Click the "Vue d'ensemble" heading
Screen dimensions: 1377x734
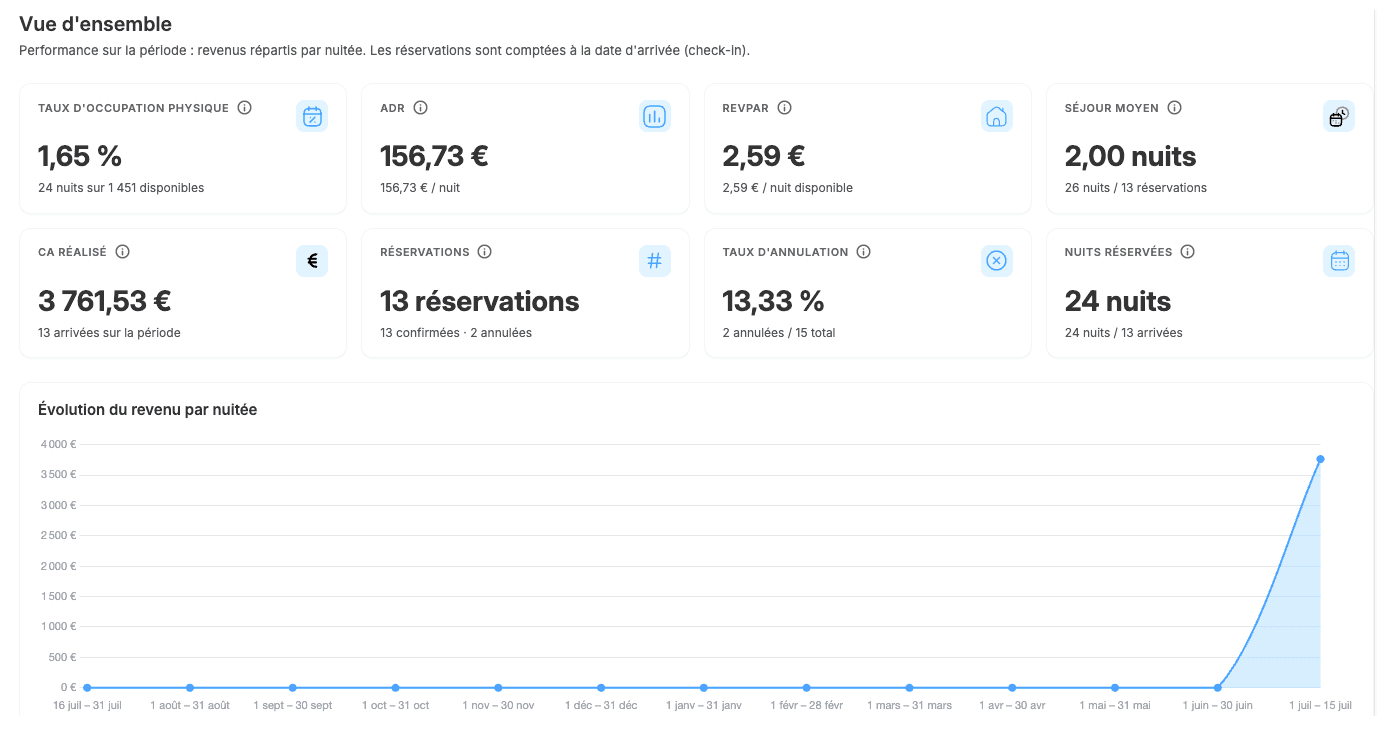[96, 25]
